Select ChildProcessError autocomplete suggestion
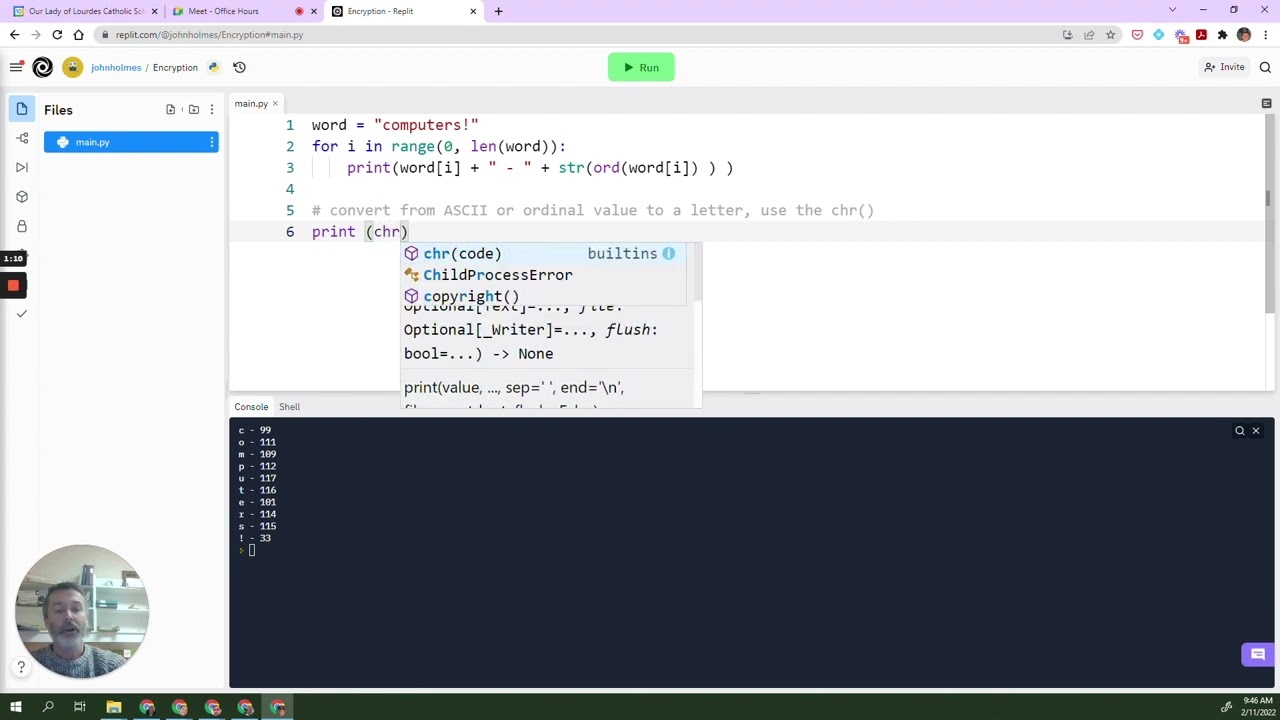The height and width of the screenshot is (720, 1280). (544, 275)
